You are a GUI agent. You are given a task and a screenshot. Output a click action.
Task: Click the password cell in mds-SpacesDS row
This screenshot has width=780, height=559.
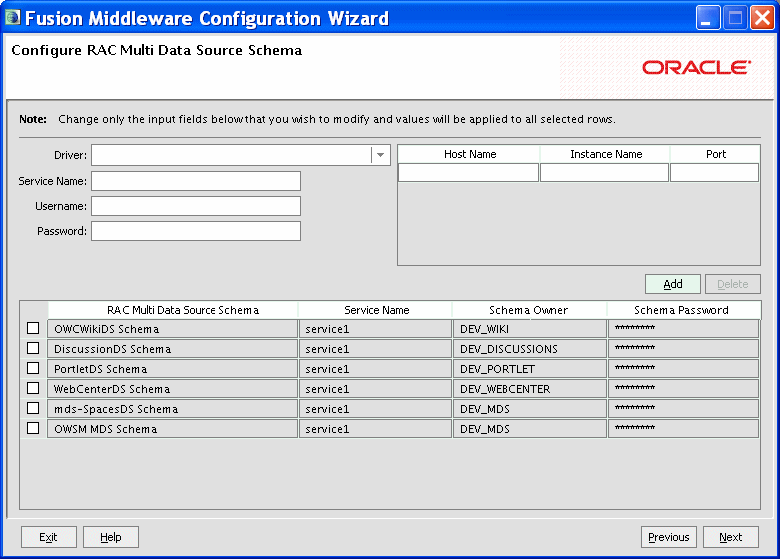point(683,409)
